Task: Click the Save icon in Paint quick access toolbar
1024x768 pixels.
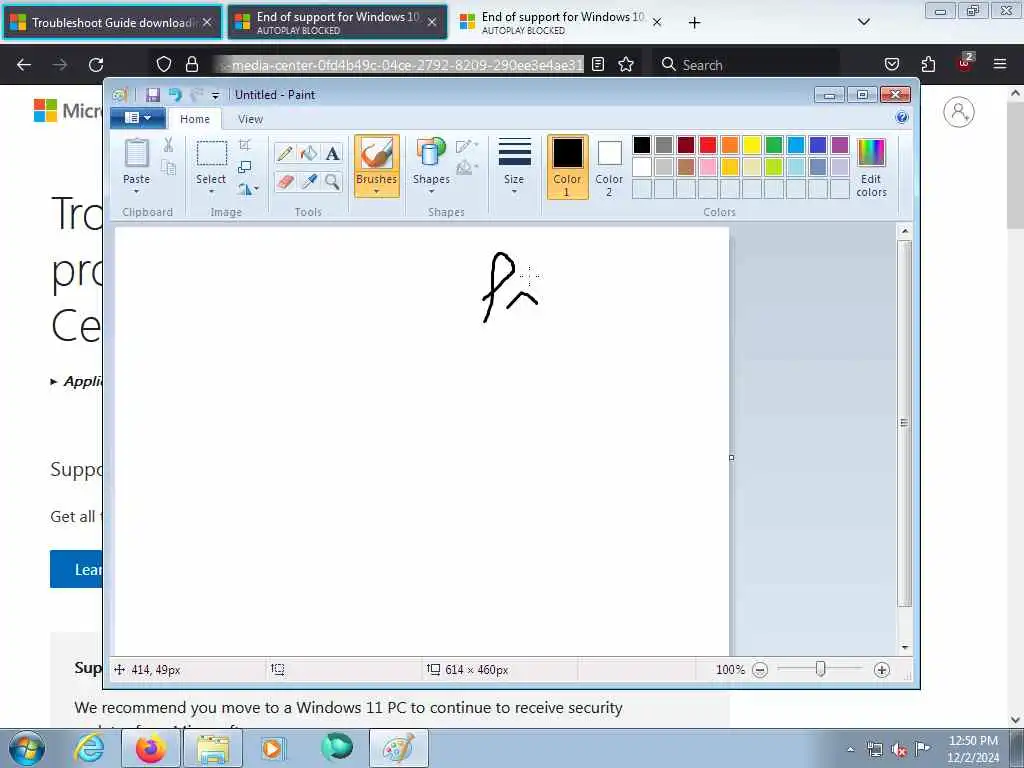Action: [x=152, y=95]
